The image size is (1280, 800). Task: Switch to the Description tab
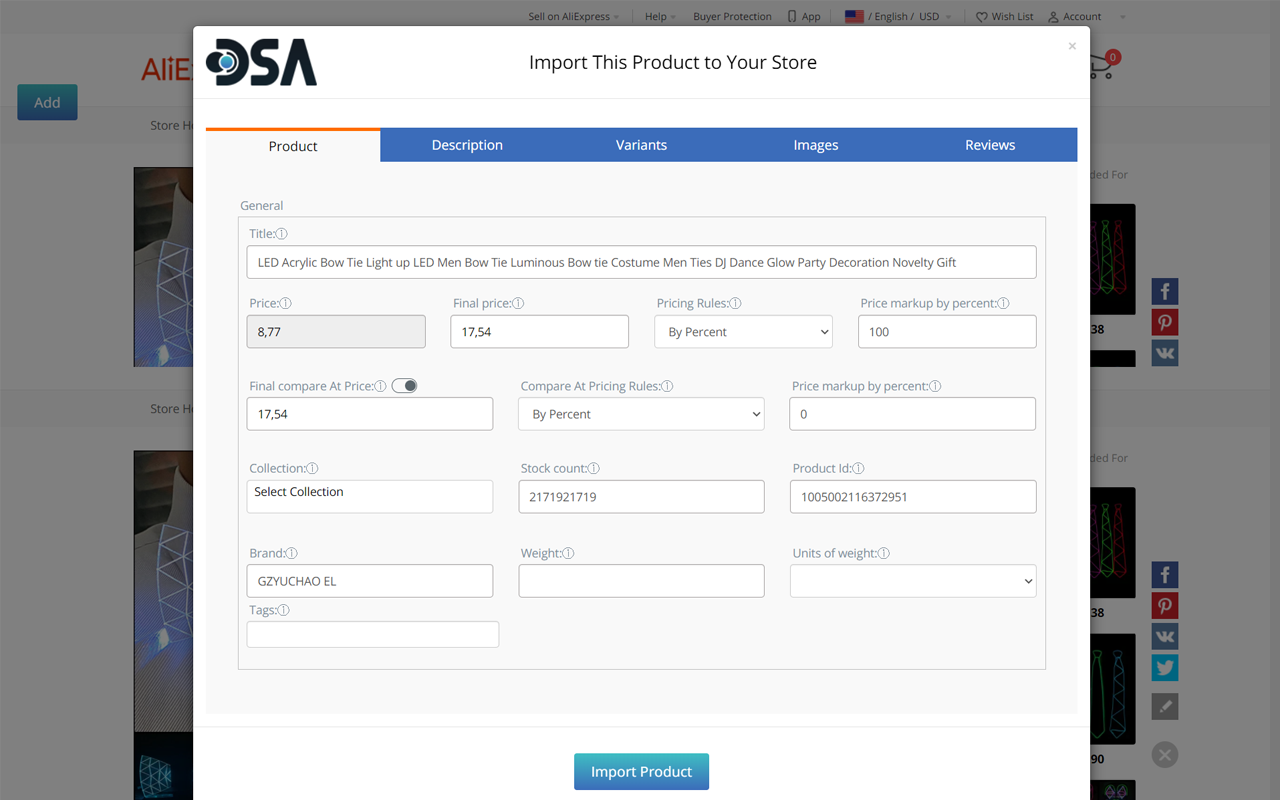point(467,145)
